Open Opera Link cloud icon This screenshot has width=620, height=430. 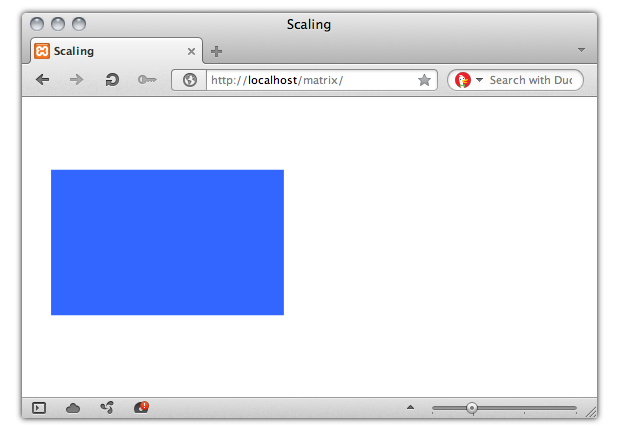coord(73,407)
